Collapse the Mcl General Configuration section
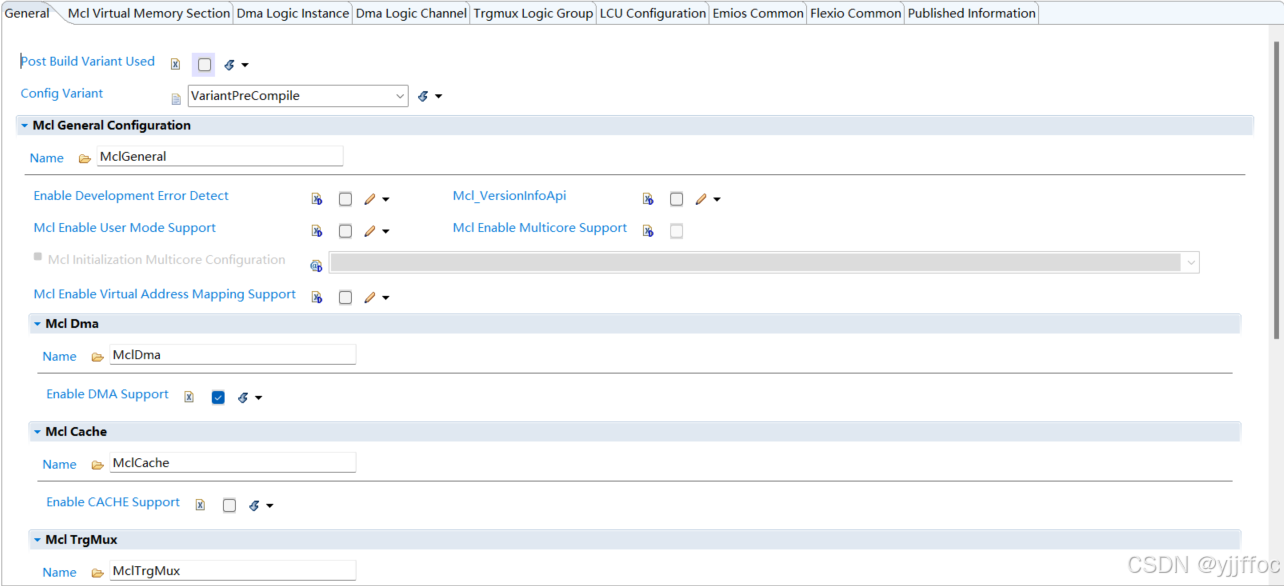This screenshot has height=586, width=1284. 25,126
